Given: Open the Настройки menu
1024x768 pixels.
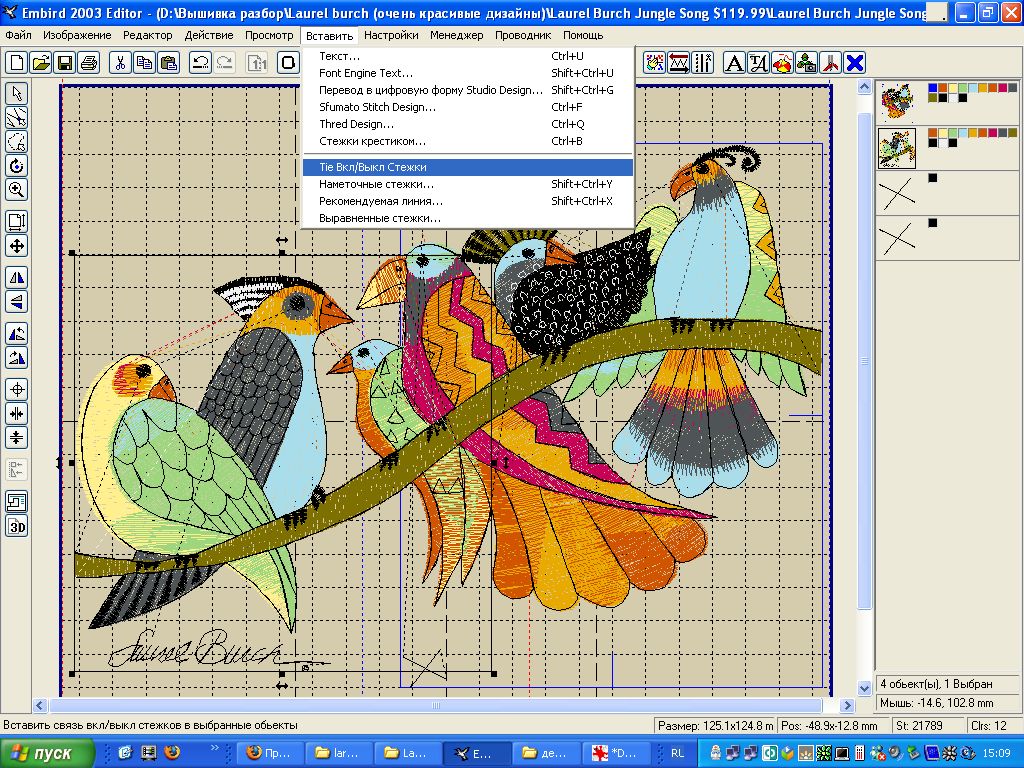Looking at the screenshot, I should [391, 35].
